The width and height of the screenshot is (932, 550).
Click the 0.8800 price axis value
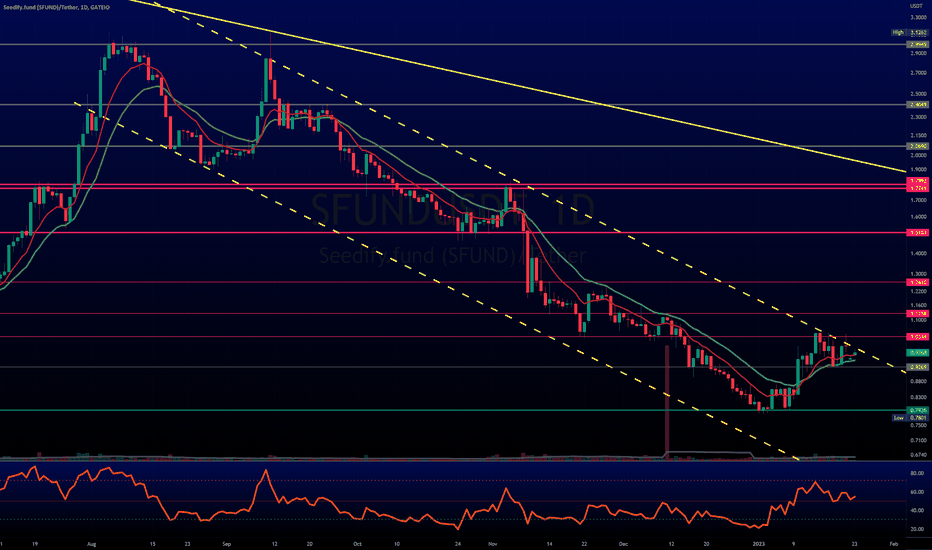click(x=918, y=381)
